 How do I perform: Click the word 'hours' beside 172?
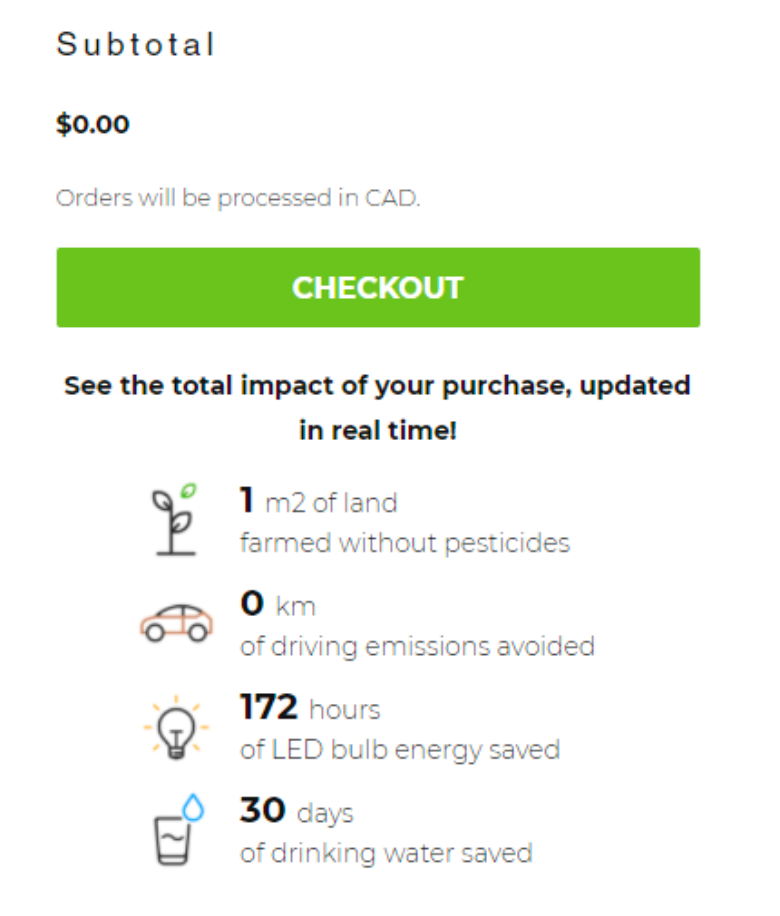click(x=345, y=710)
